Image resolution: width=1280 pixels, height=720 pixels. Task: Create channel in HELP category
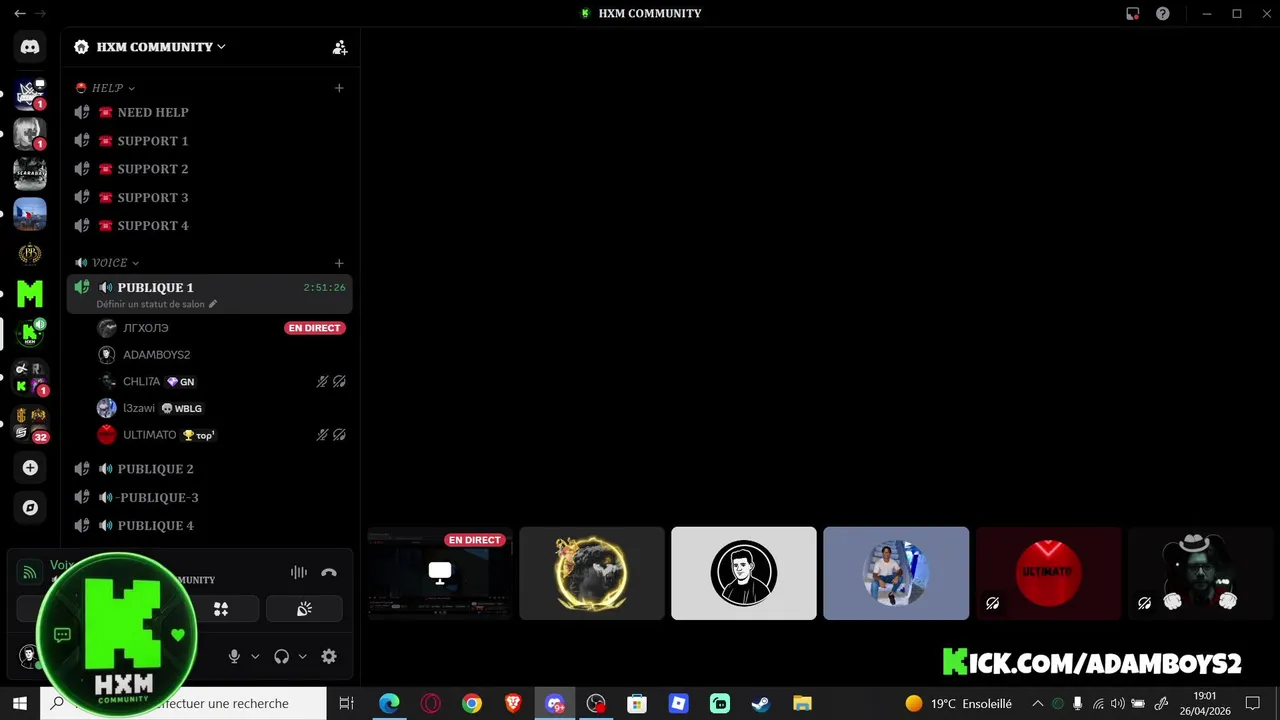[x=339, y=88]
